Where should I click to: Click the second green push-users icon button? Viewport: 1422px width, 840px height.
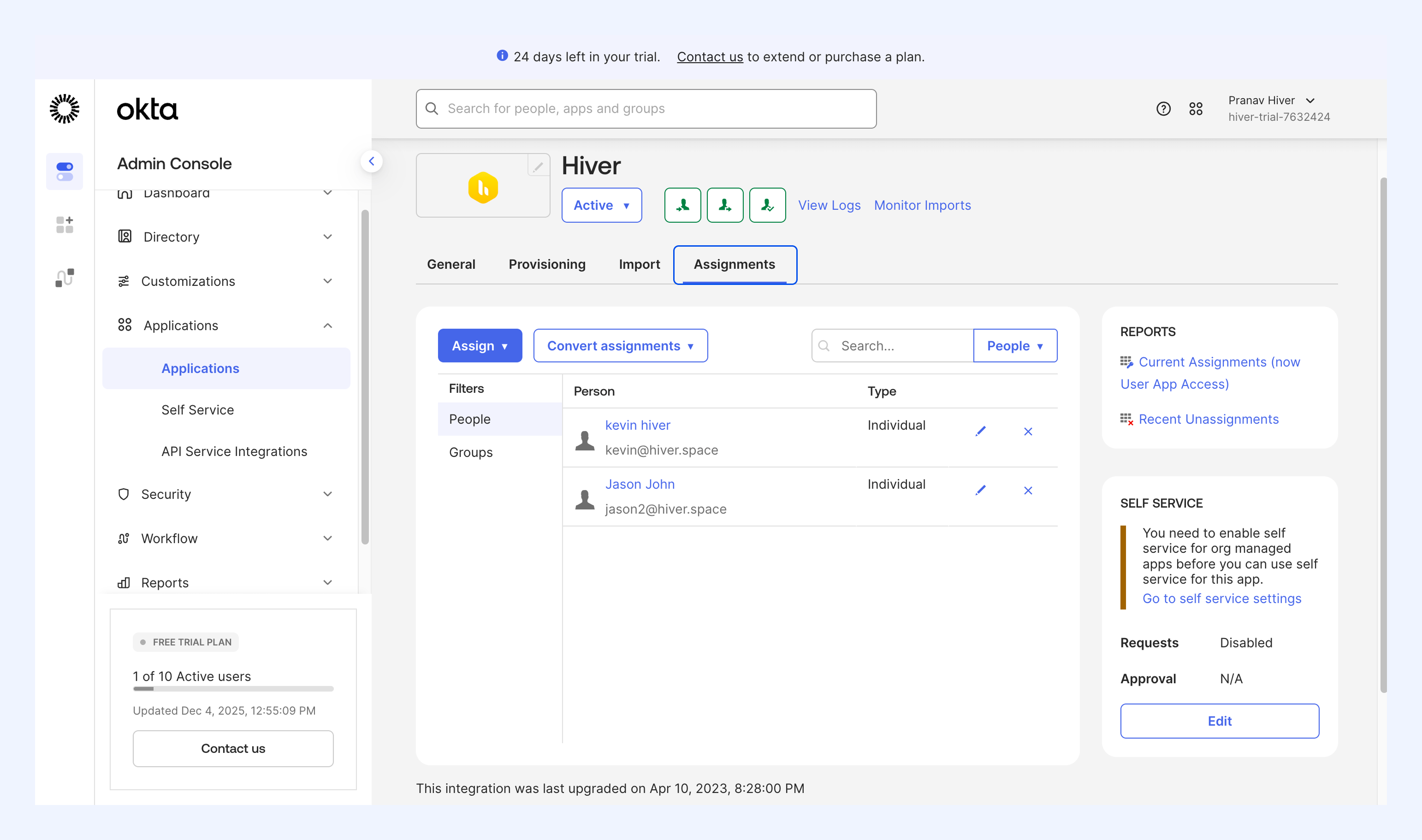725,205
